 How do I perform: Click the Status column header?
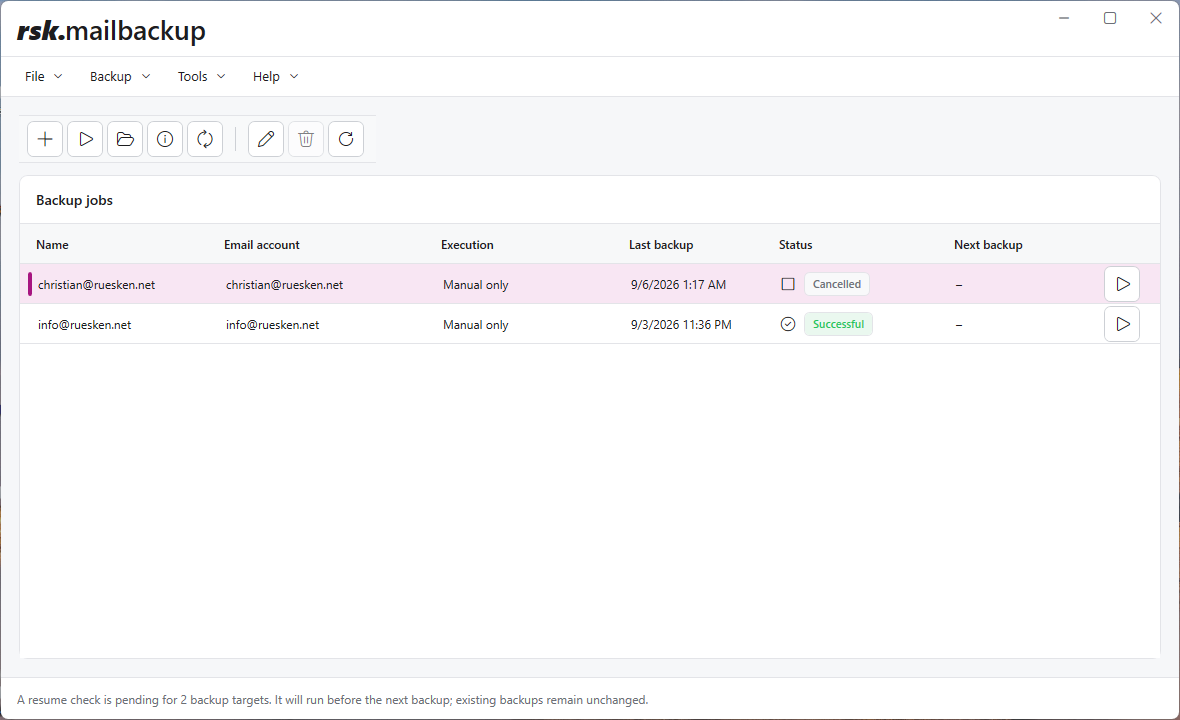click(x=795, y=245)
